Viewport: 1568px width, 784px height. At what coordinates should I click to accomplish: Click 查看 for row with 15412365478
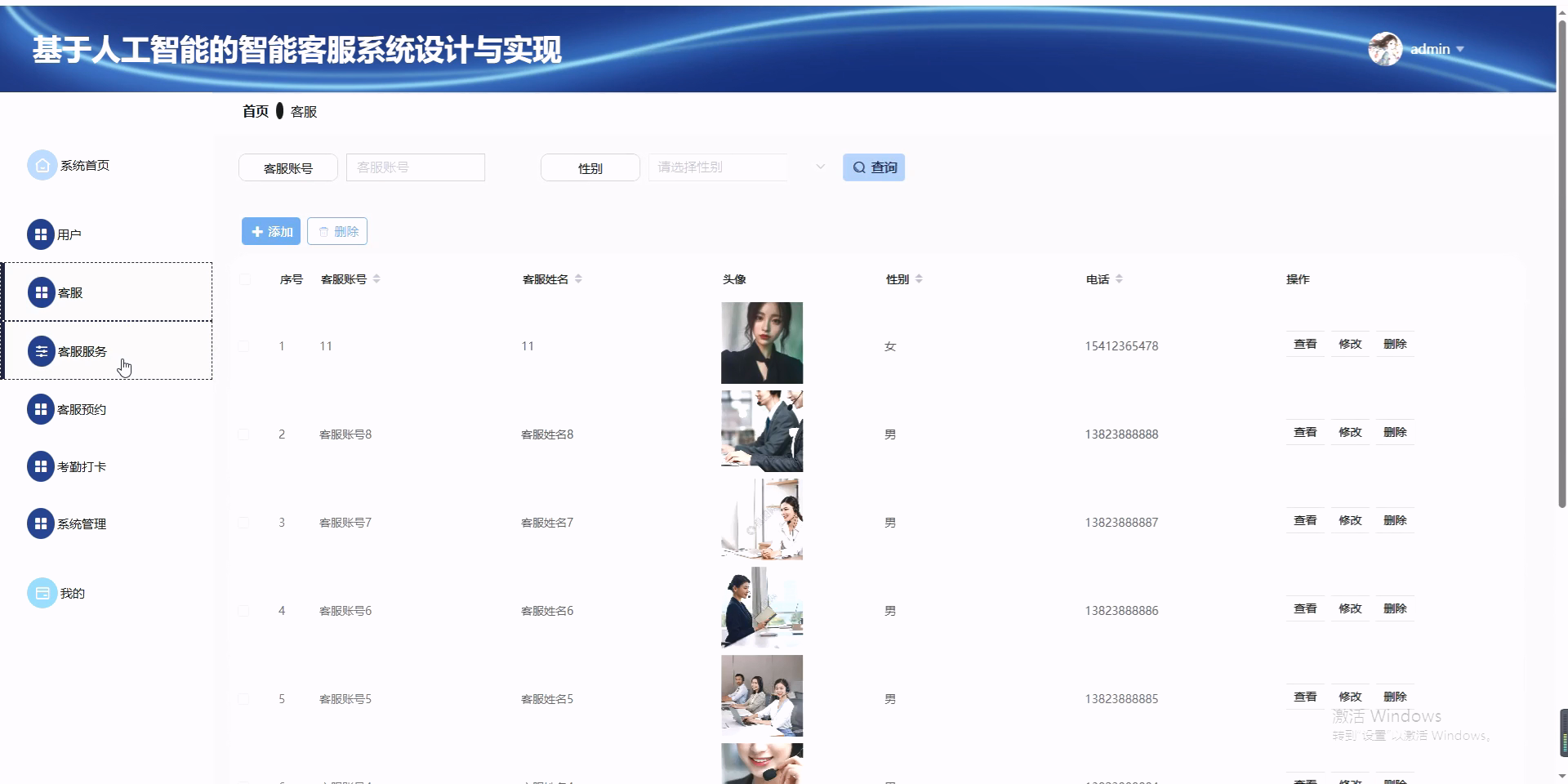click(1305, 345)
